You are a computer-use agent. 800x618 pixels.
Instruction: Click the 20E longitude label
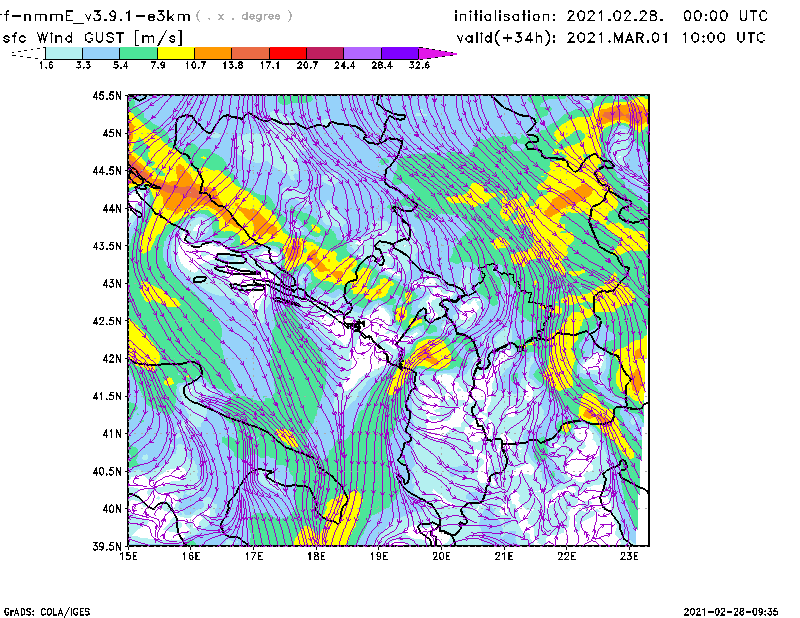pos(441,556)
